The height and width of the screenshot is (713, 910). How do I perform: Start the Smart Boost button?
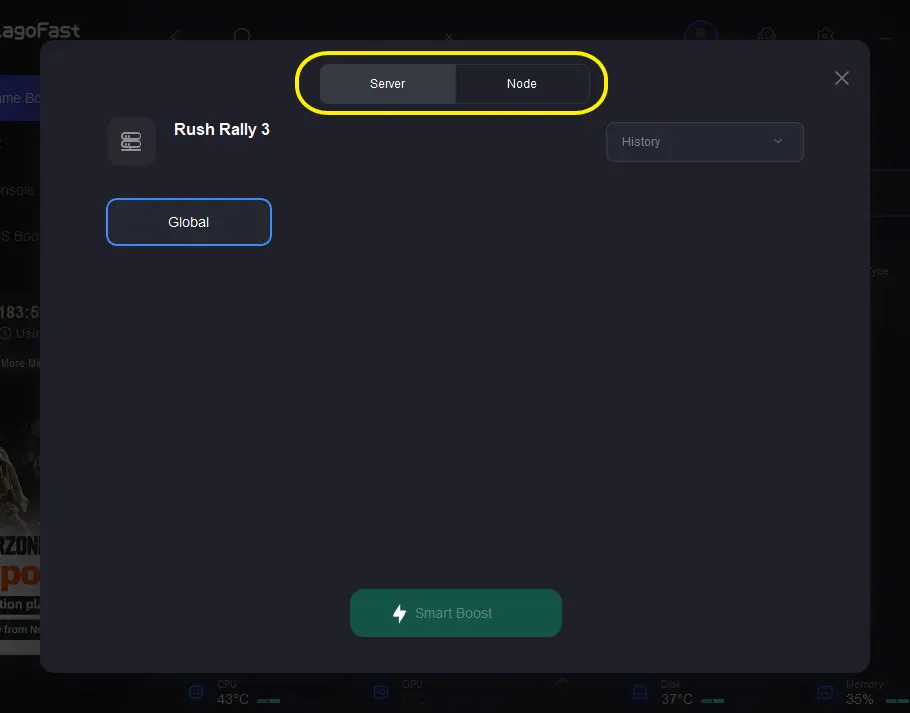click(456, 613)
